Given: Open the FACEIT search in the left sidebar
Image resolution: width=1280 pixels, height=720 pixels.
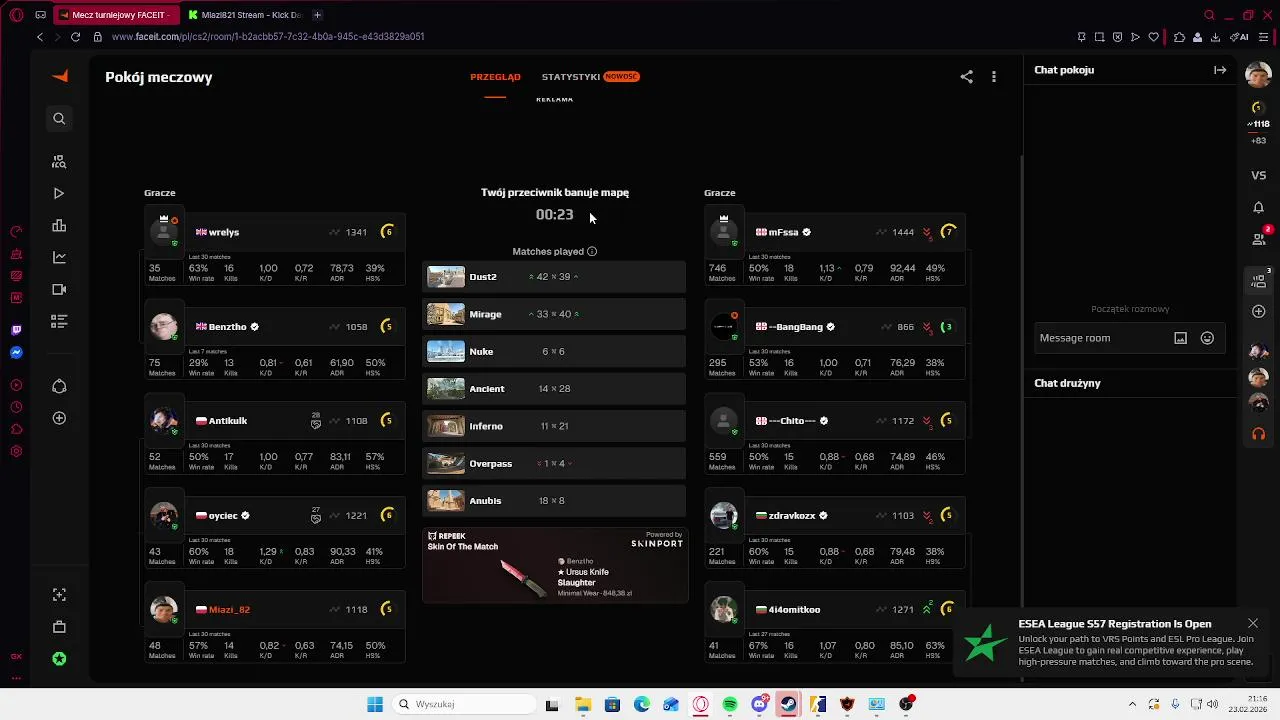Looking at the screenshot, I should click(59, 119).
